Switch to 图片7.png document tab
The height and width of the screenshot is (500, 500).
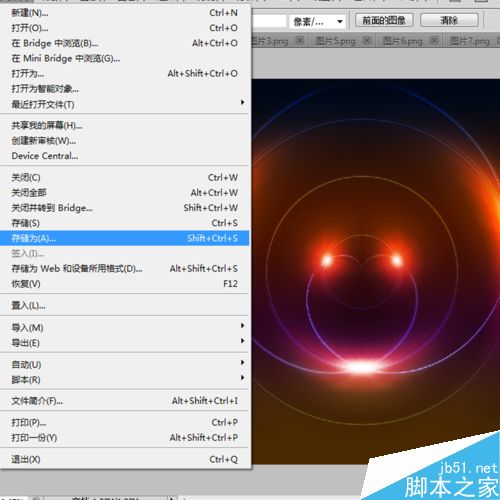pos(470,41)
